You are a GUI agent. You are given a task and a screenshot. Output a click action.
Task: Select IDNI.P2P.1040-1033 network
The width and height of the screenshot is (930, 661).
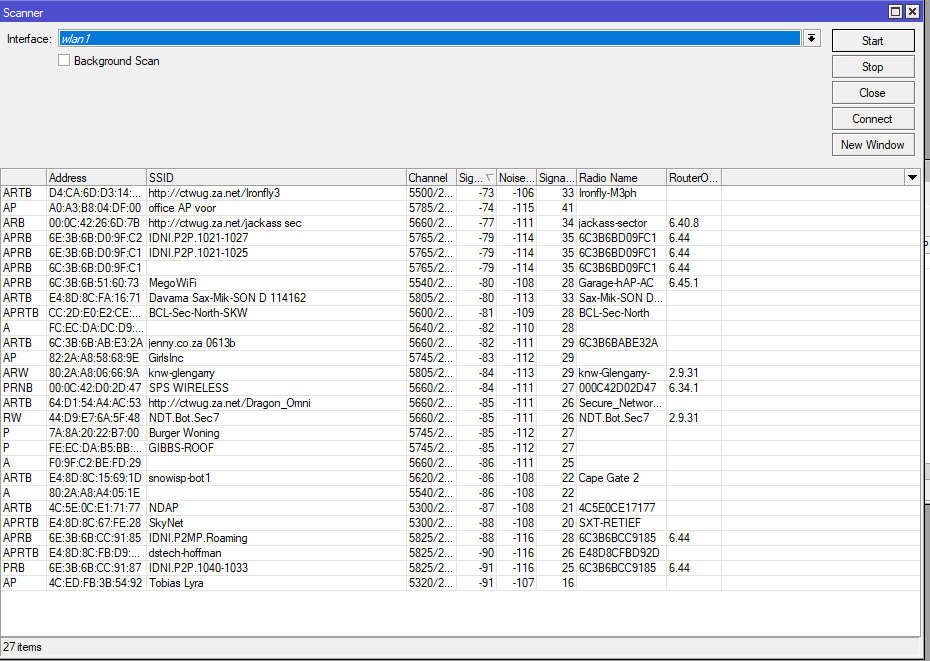pyautogui.click(x=460, y=568)
